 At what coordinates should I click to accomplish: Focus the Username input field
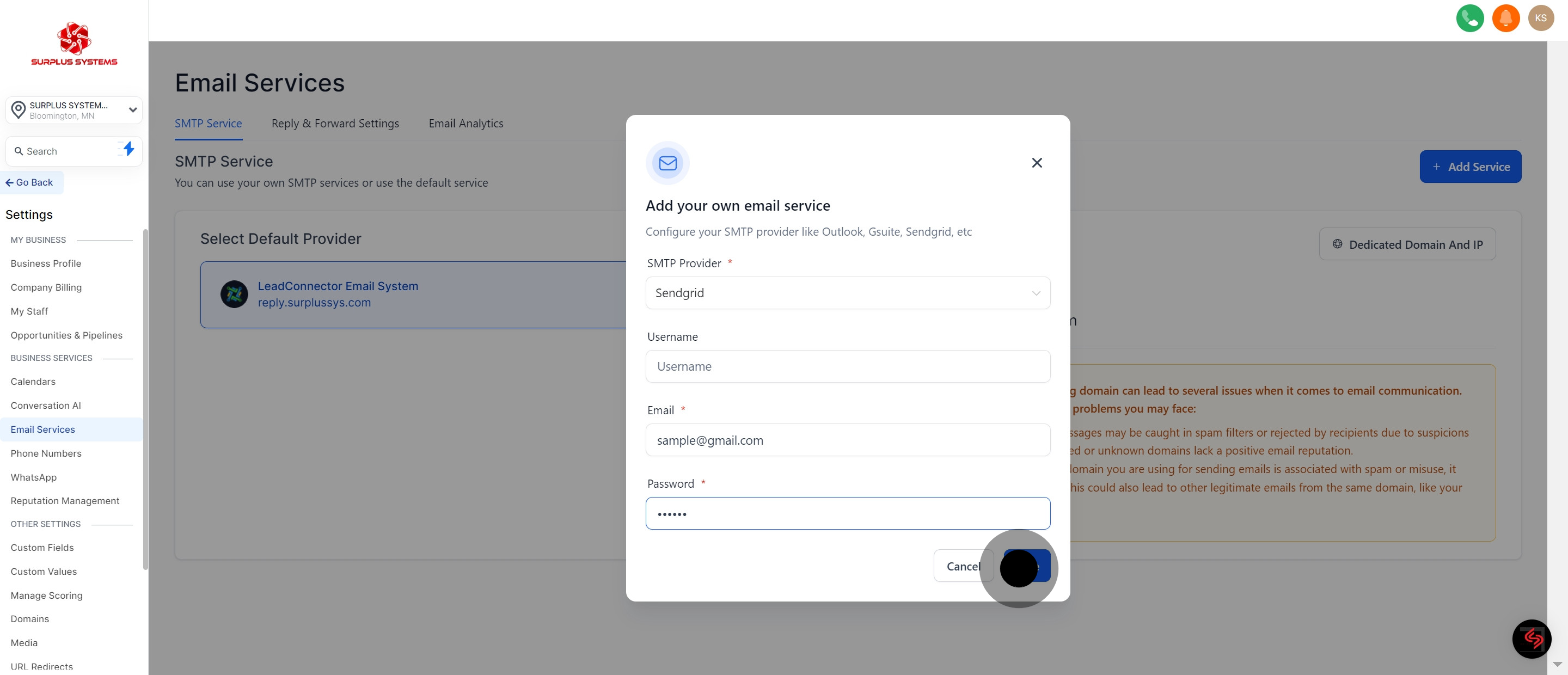[847, 366]
